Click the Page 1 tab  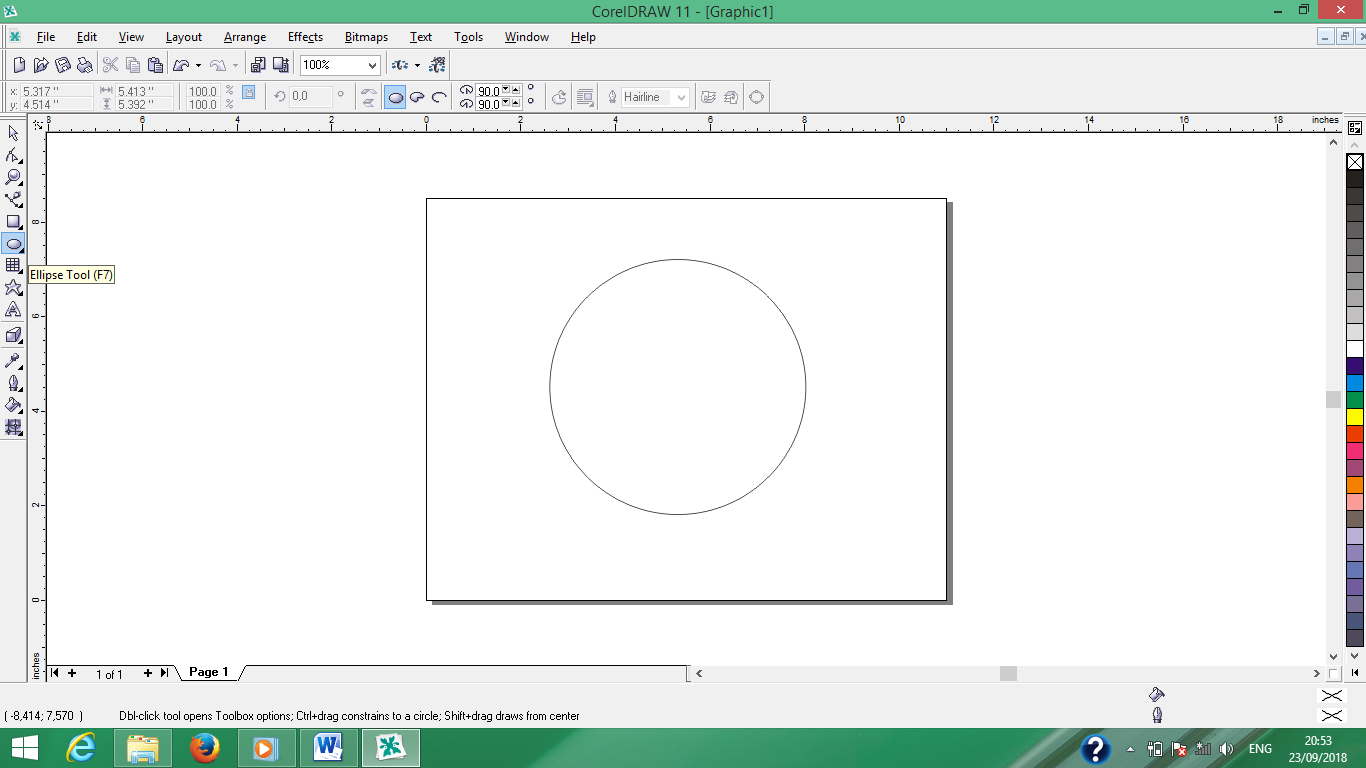pos(207,672)
